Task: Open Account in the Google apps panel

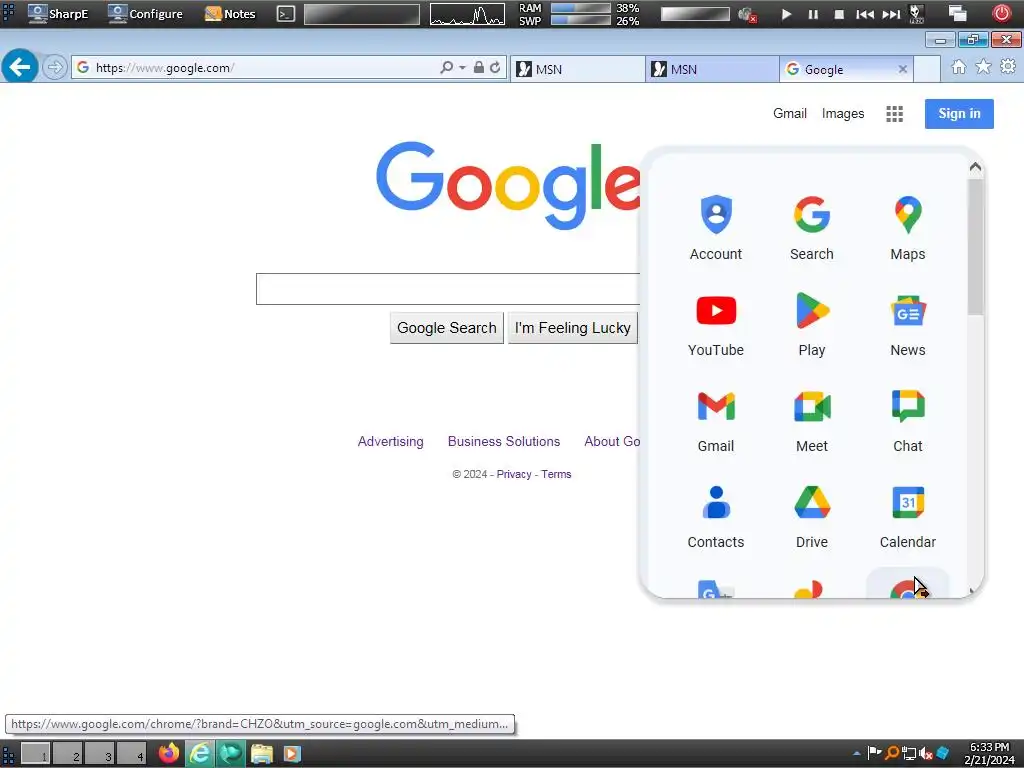Action: [x=716, y=227]
